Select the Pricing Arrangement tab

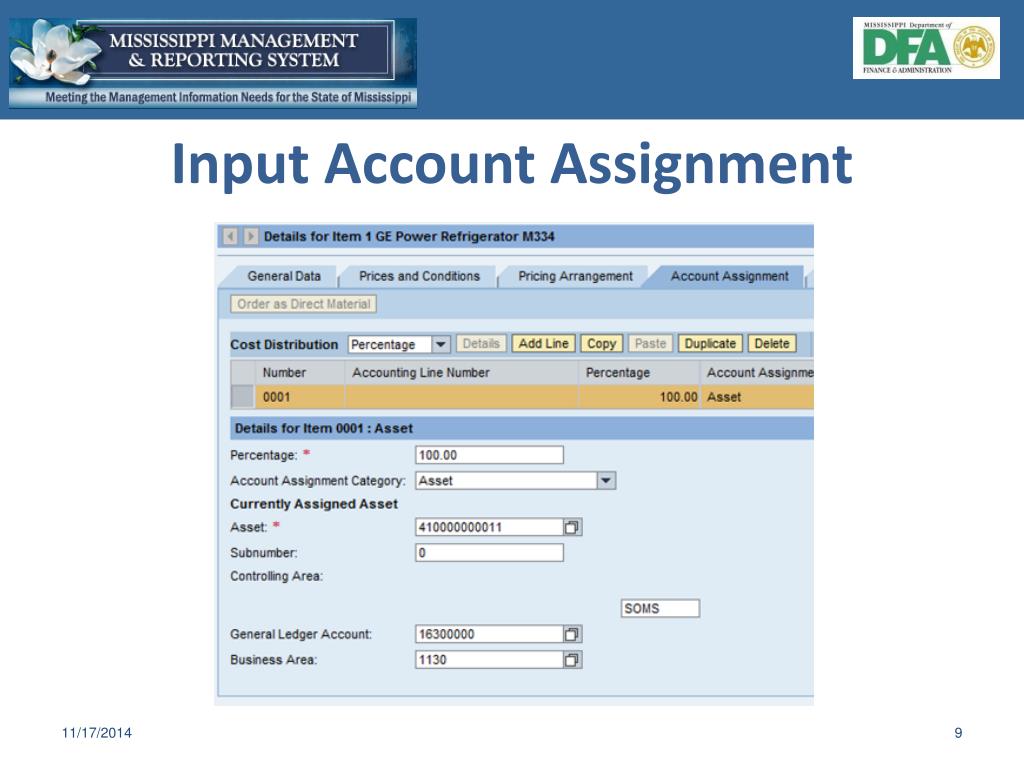(575, 276)
